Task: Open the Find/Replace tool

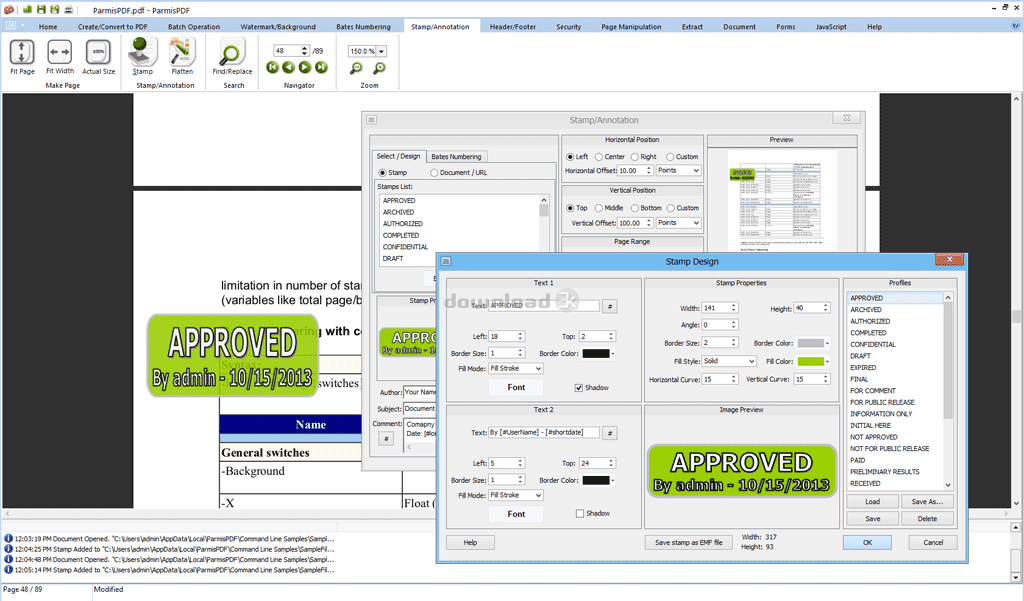Action: pos(232,53)
